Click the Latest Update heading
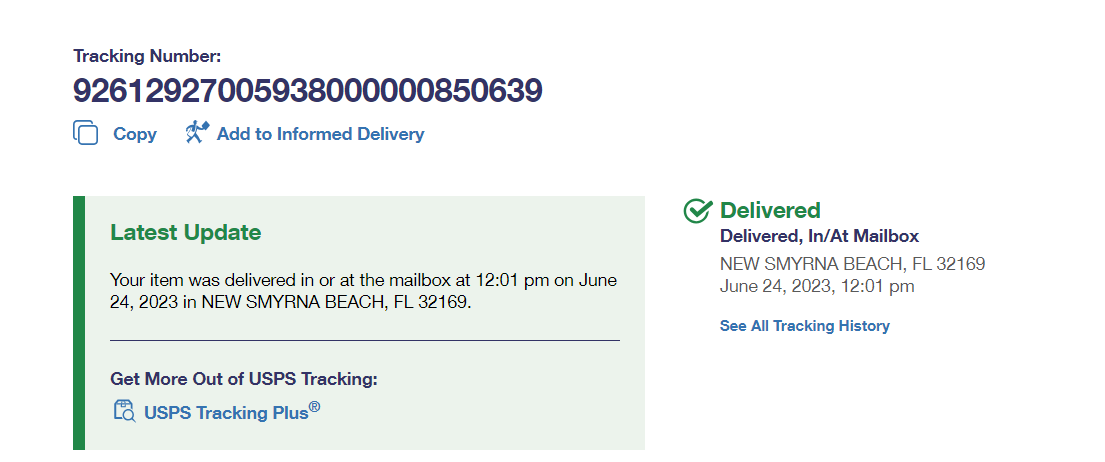This screenshot has width=1105, height=462. click(185, 233)
